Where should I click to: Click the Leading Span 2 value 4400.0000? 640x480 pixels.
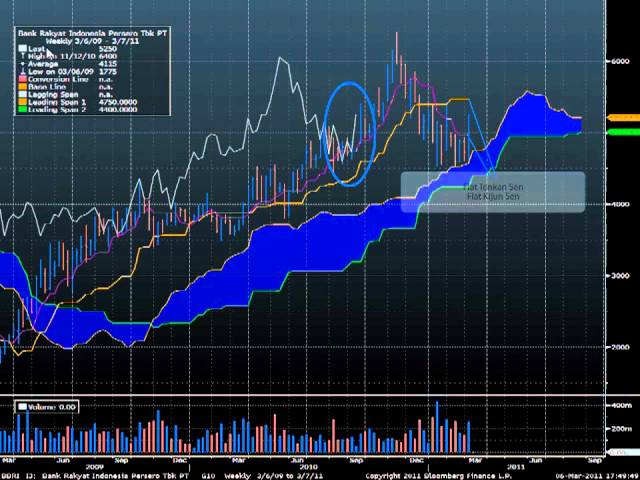(x=118, y=109)
